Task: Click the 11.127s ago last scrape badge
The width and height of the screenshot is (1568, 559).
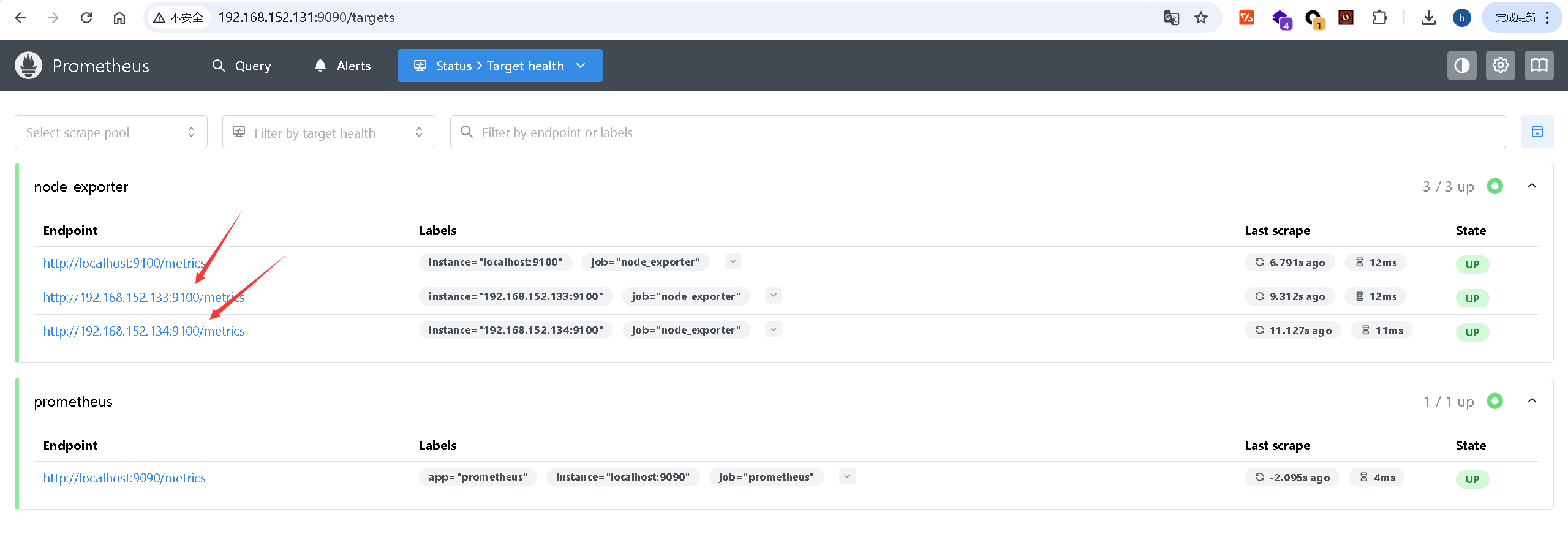Action: tap(1292, 330)
